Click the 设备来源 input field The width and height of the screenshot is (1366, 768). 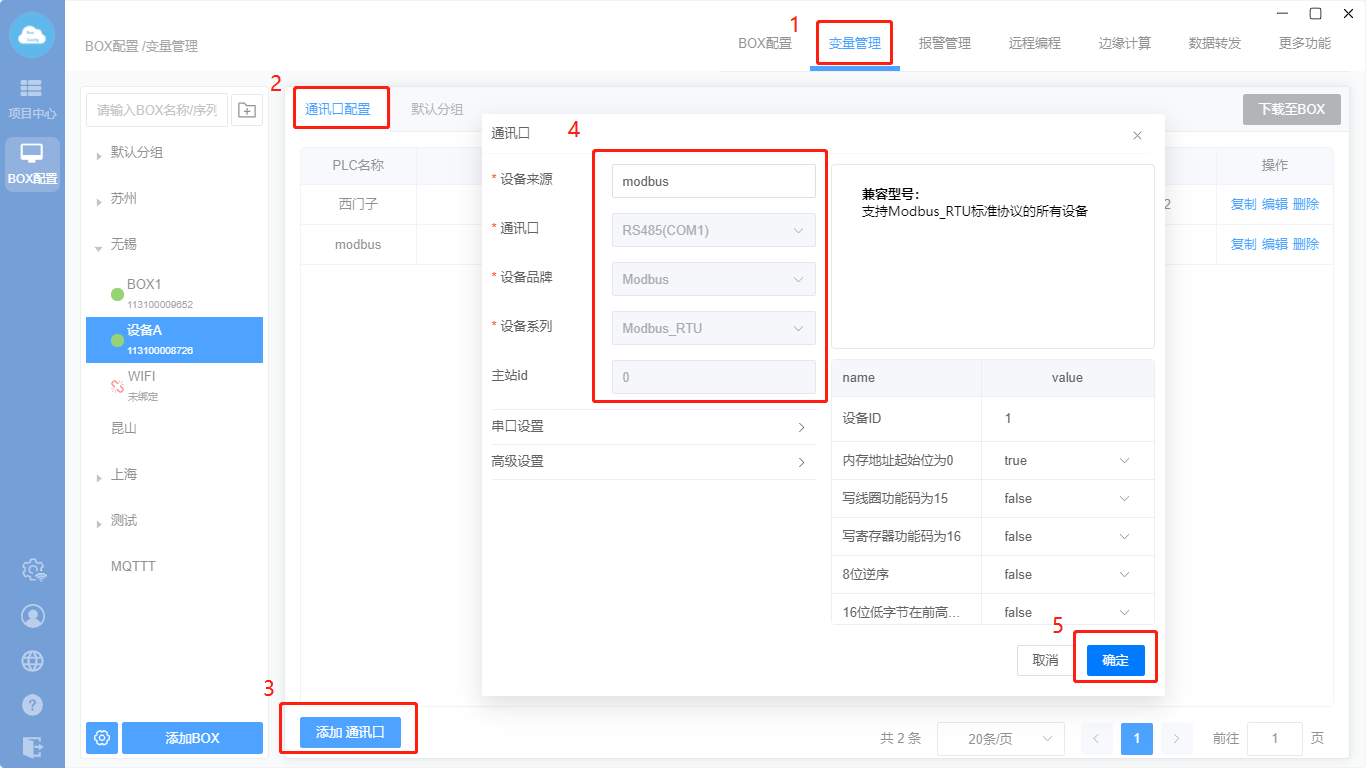(x=713, y=181)
